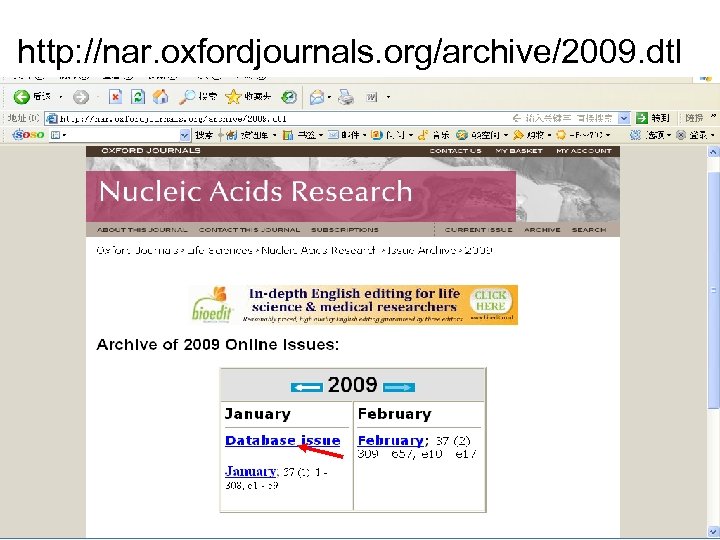Open Favorites with yellow star icon
Screen dimensions: 720x540
pos(233,97)
